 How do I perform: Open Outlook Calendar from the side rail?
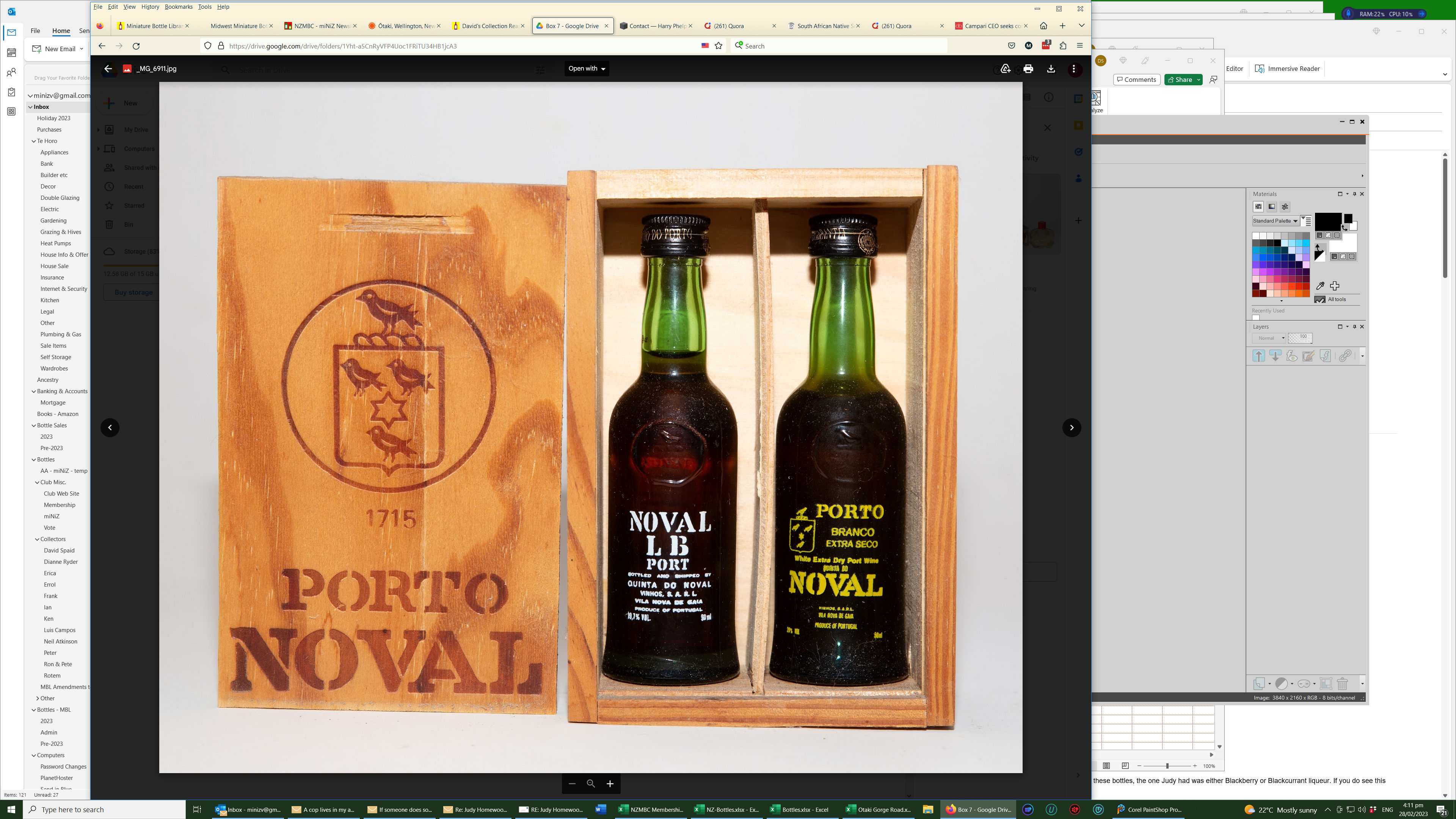pyautogui.click(x=11, y=53)
